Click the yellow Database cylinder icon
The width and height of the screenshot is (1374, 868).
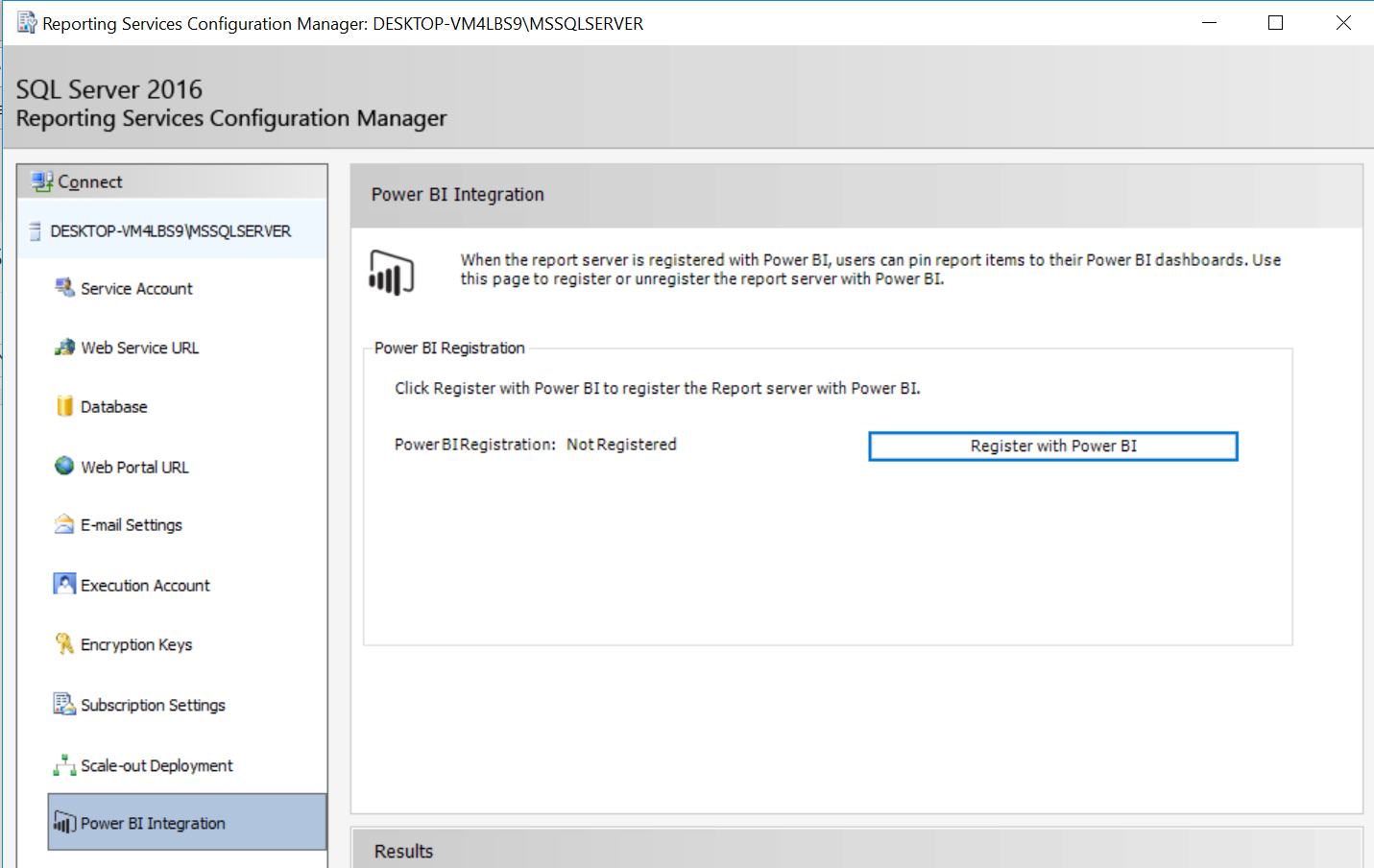coord(64,406)
